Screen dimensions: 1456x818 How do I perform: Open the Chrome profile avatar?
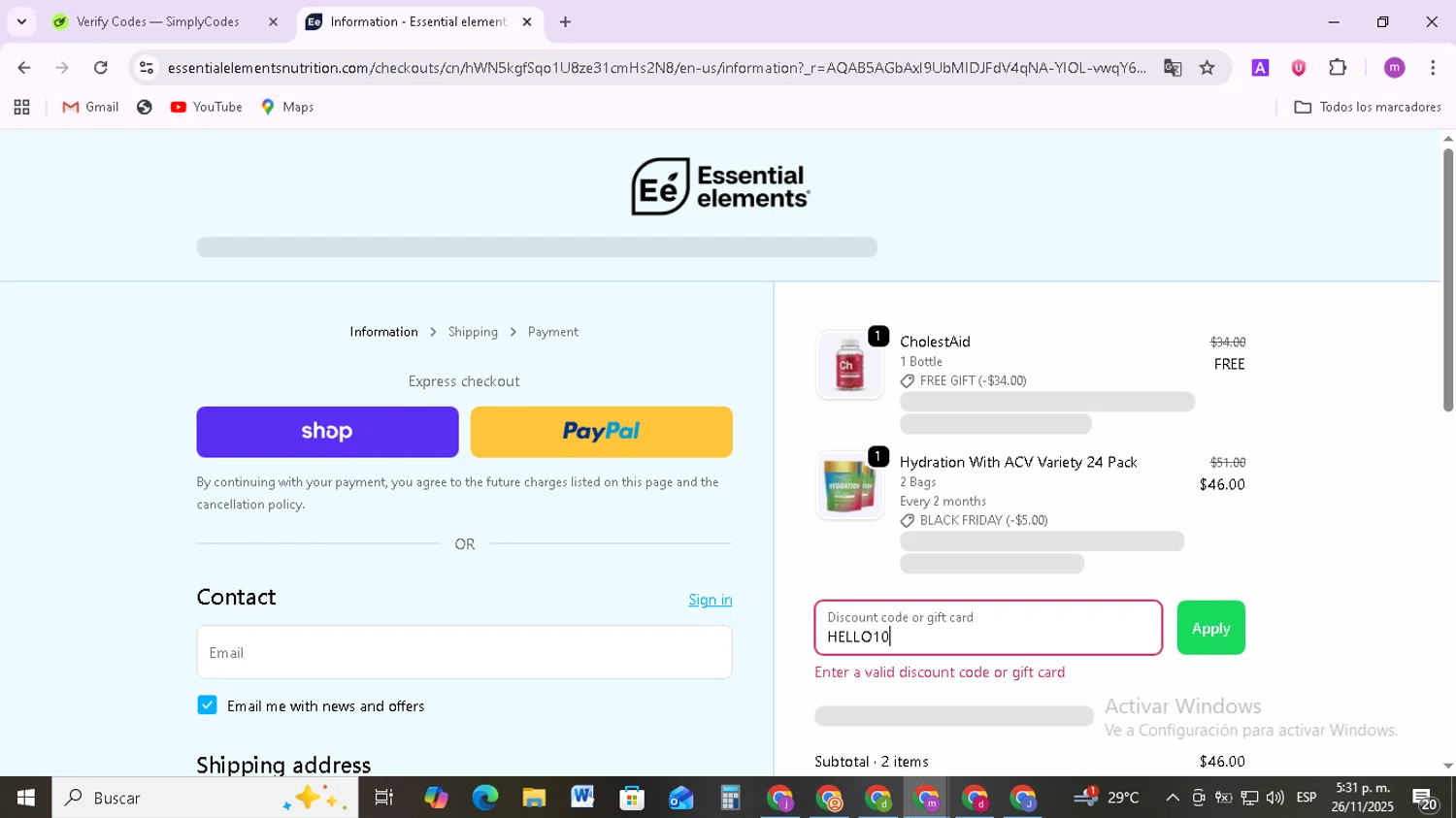click(x=1394, y=68)
